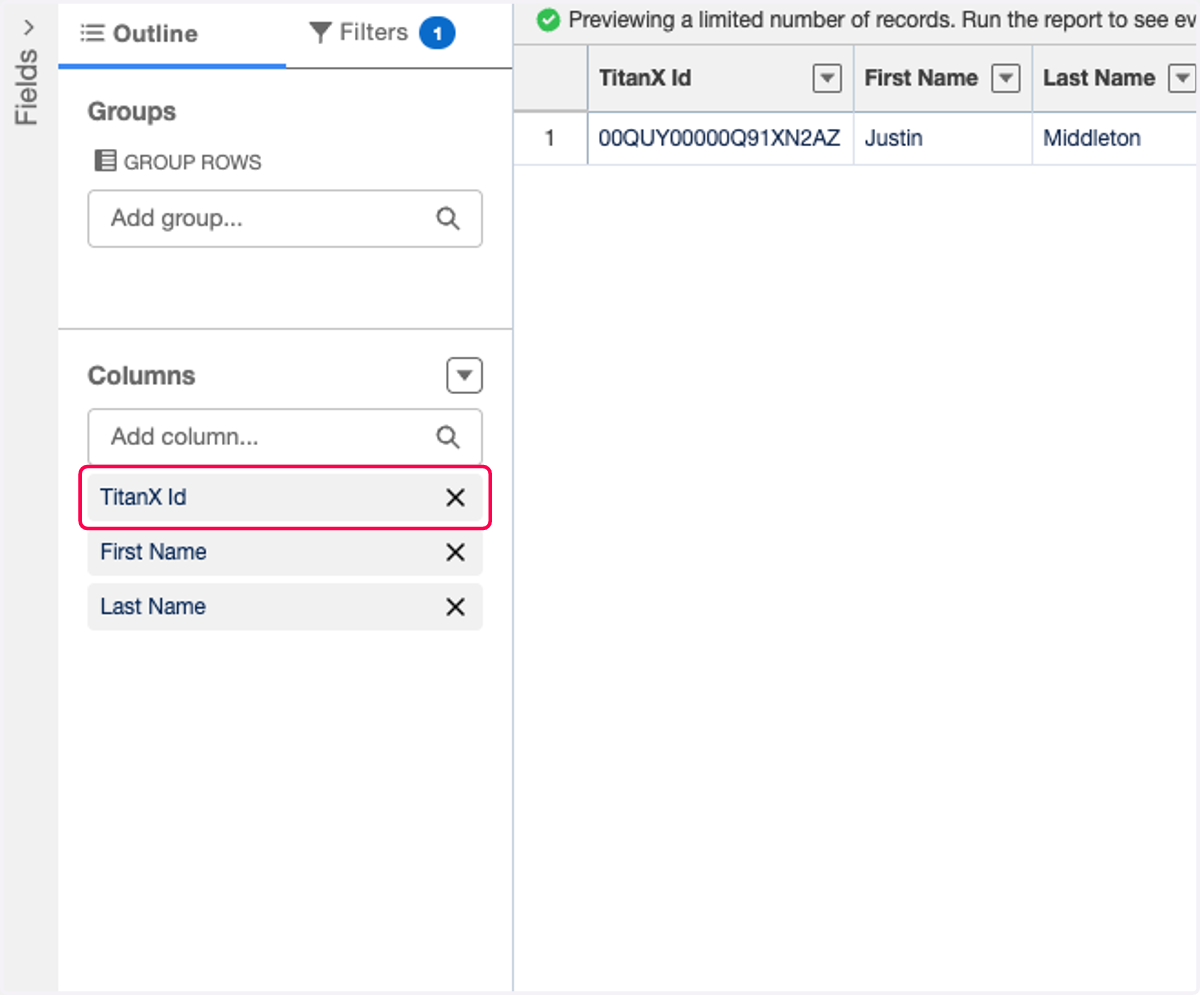
Task: Click the list icon beside Outline
Action: [x=92, y=34]
